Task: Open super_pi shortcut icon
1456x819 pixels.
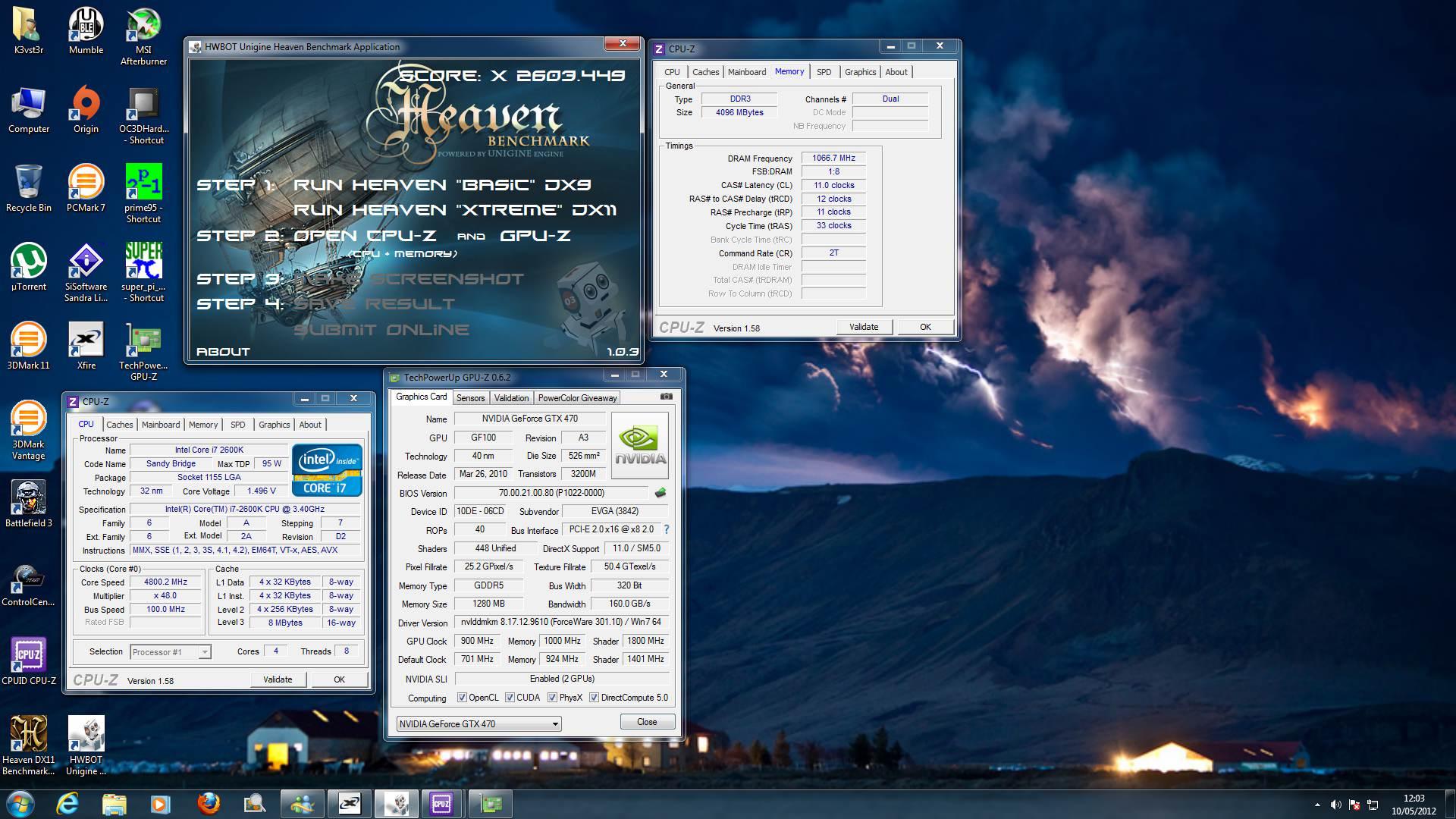Action: pos(143,274)
